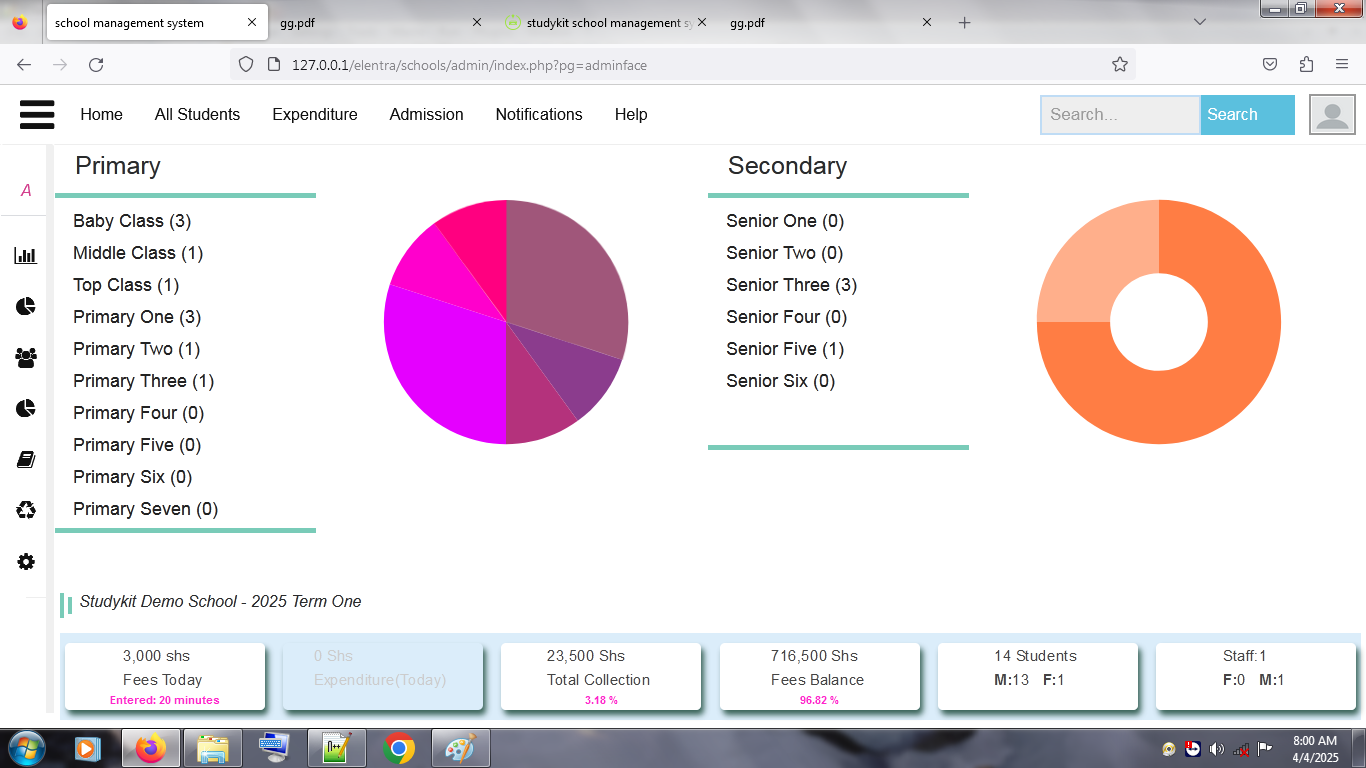Bookmark the page with the star icon
The width and height of the screenshot is (1366, 768).
[1120, 64]
